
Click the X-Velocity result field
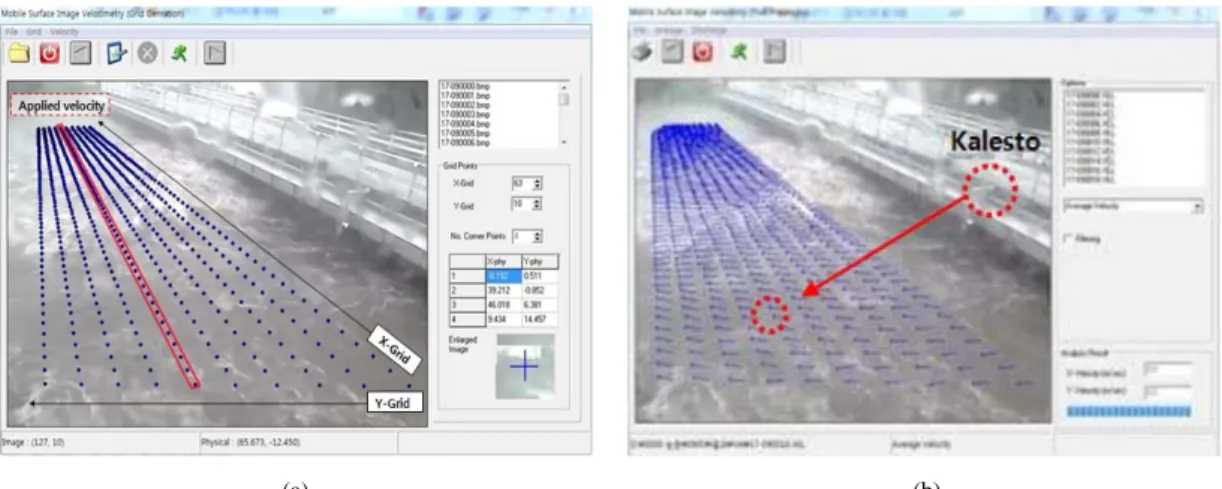[1167, 370]
